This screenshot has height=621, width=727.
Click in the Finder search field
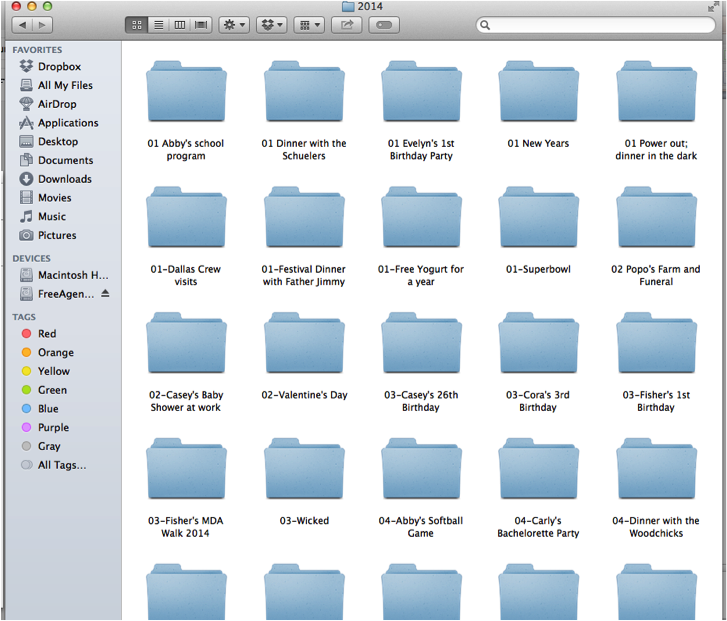tap(596, 25)
